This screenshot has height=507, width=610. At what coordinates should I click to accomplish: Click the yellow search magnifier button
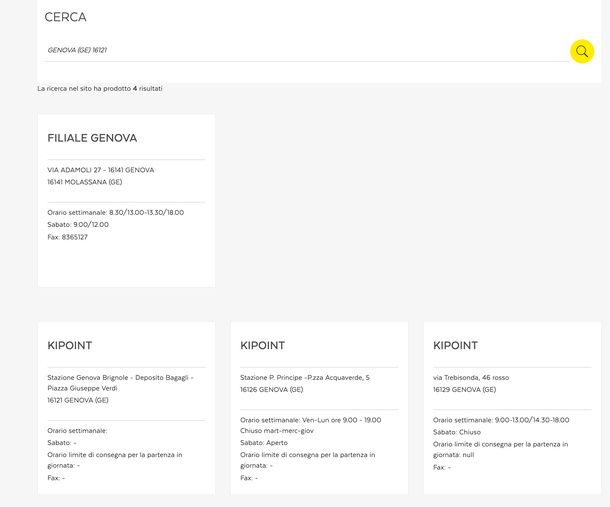point(582,51)
